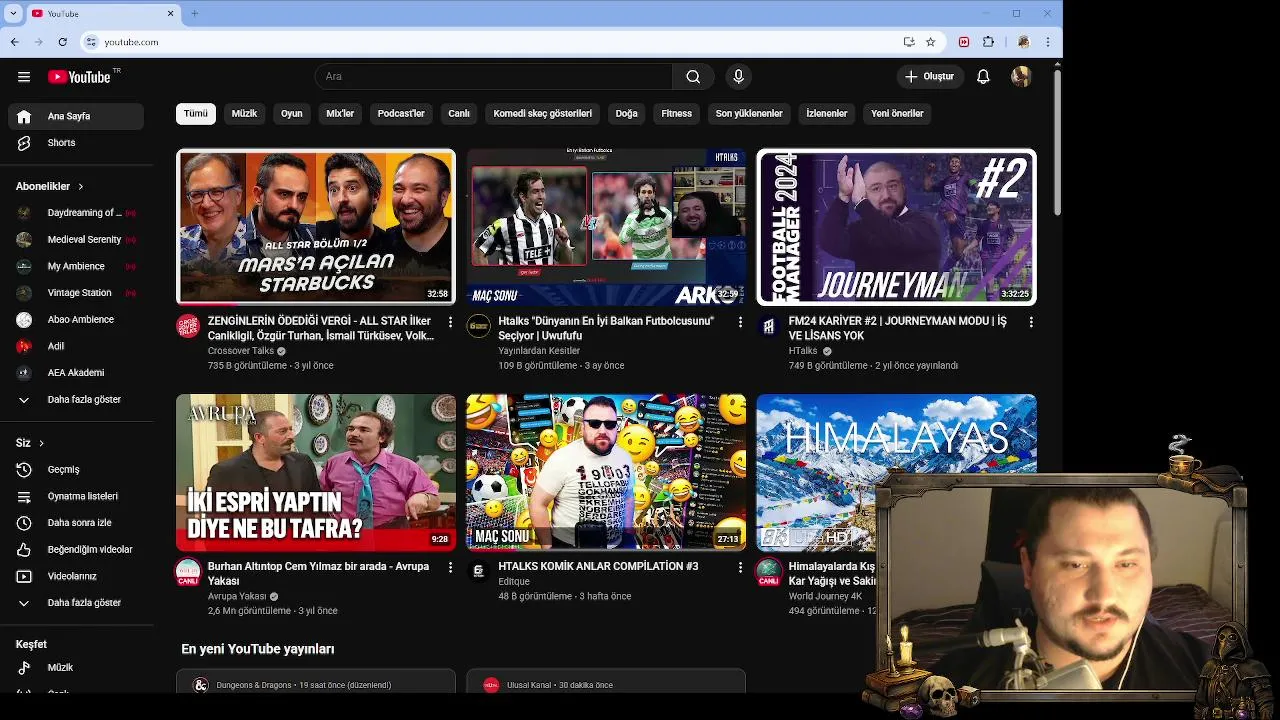The width and height of the screenshot is (1280, 720).
Task: Open Medieval Serenity channel
Action: pyautogui.click(x=76, y=240)
